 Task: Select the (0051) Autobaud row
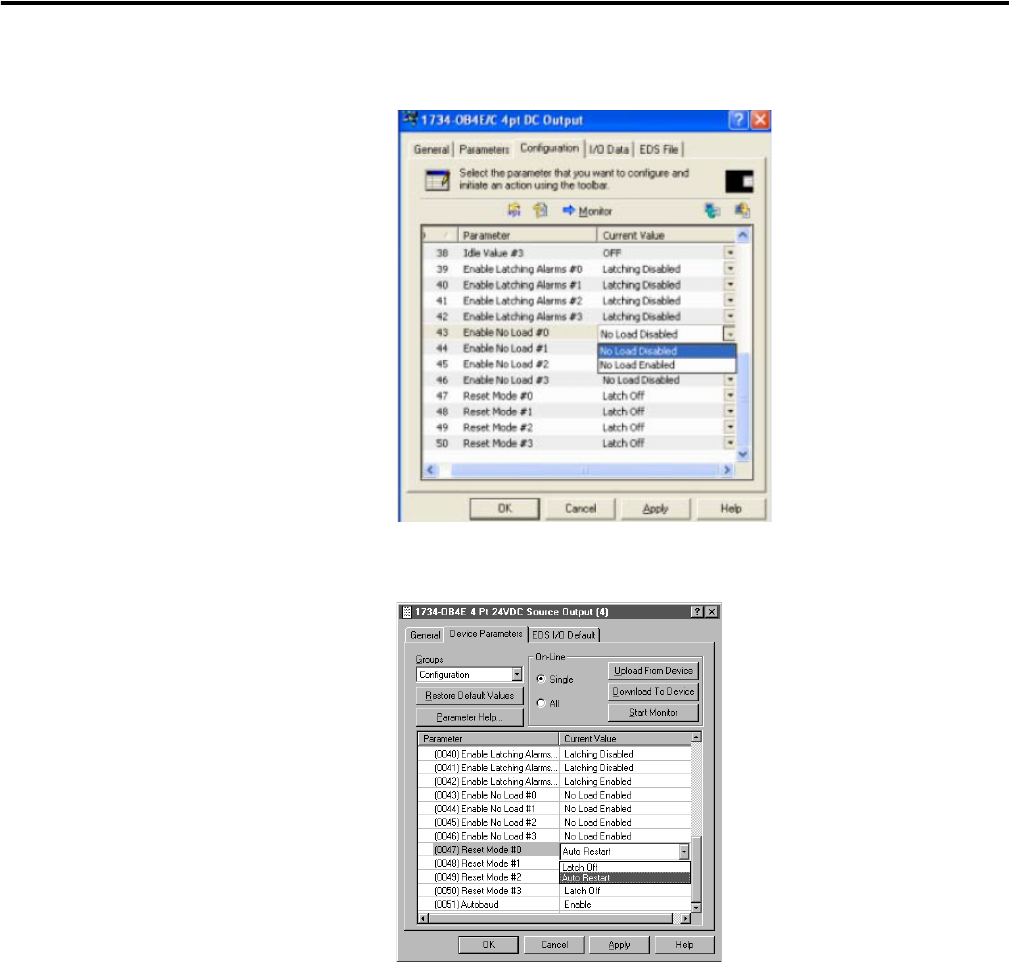[555, 904]
